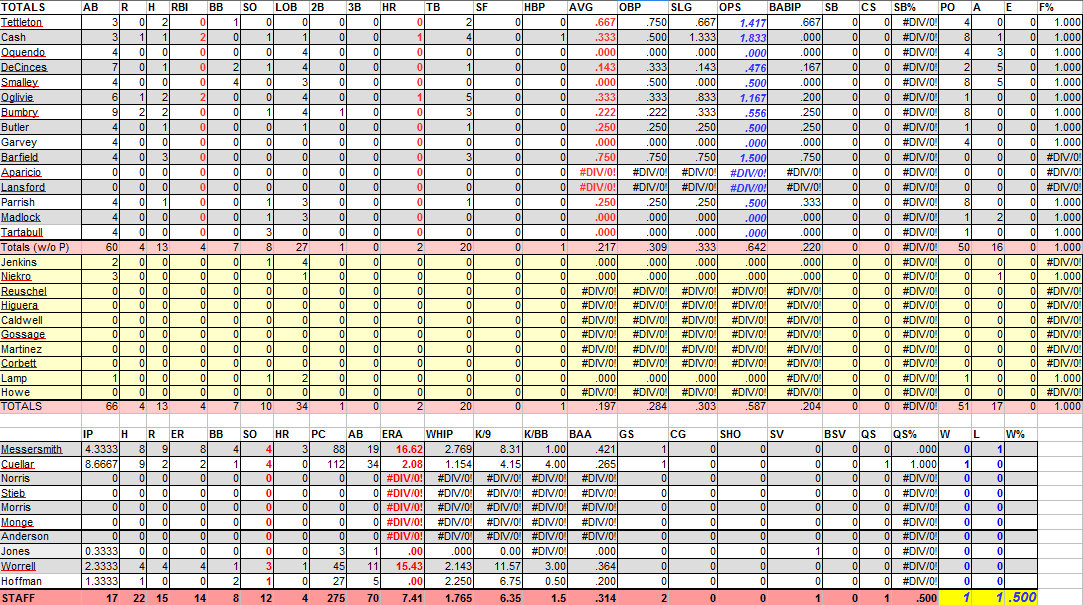
Task: Select the RBI column header
Action: [188, 8]
